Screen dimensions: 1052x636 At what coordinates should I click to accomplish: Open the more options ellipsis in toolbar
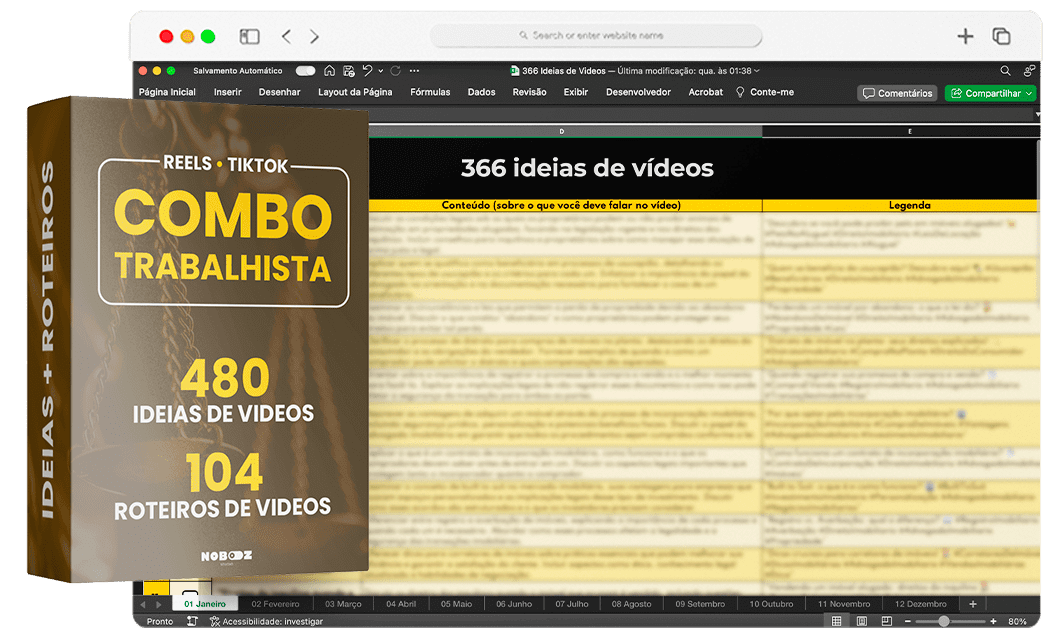414,71
